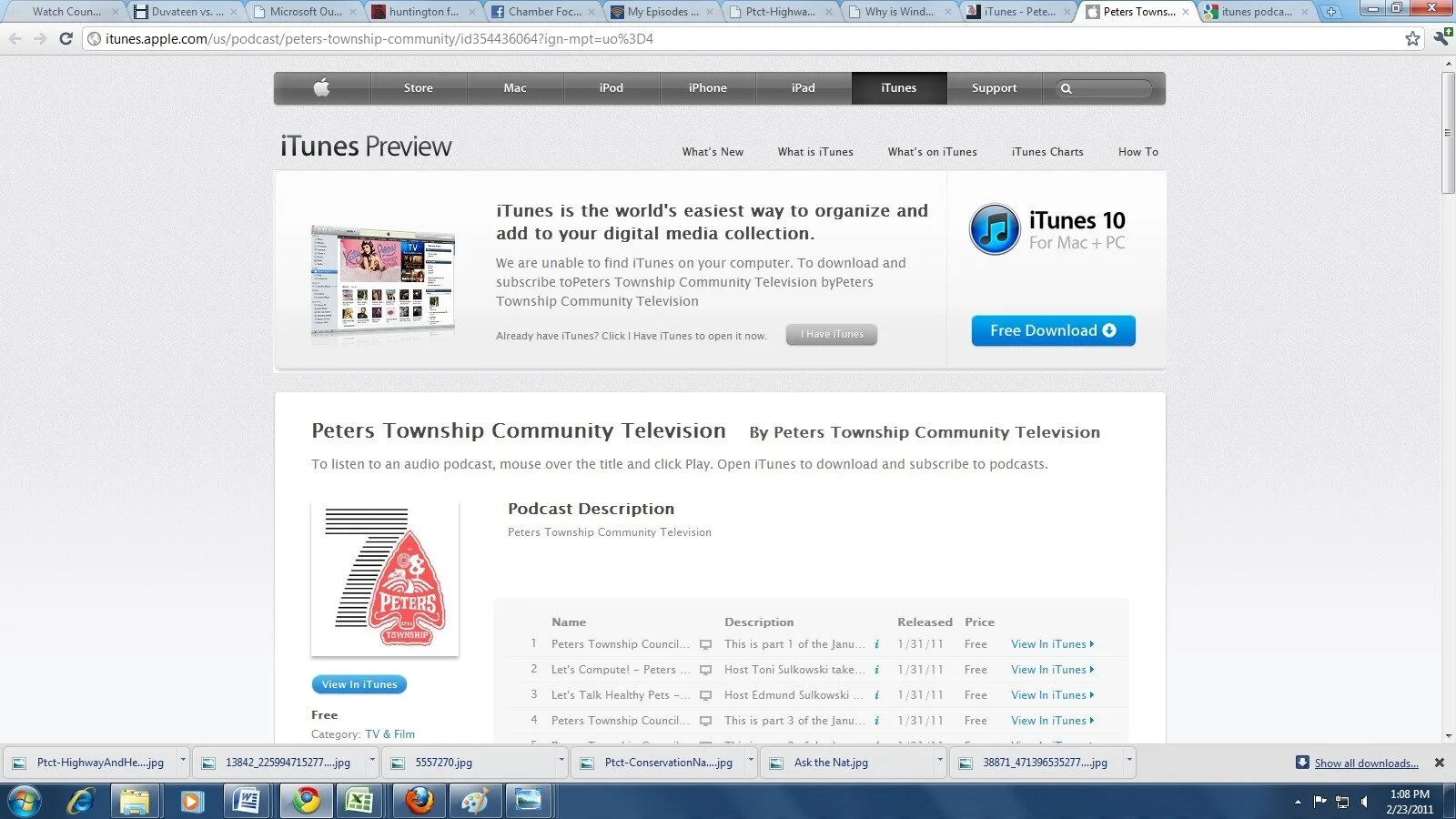
Task: Open the Support section in Apple navigation
Action: pos(995,88)
